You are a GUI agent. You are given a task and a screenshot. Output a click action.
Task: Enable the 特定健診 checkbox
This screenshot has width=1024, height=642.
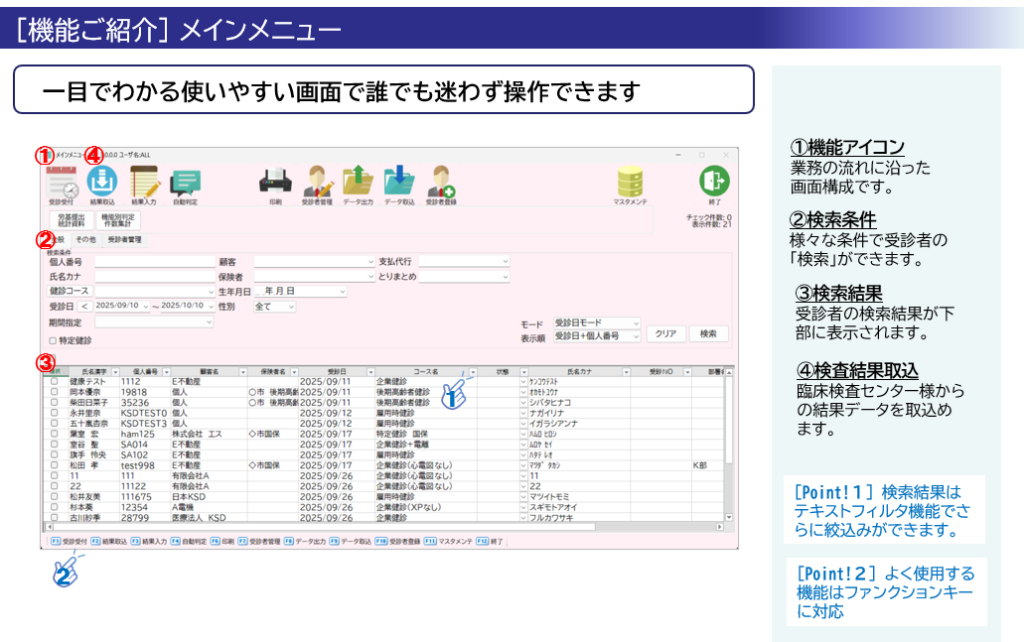click(54, 340)
